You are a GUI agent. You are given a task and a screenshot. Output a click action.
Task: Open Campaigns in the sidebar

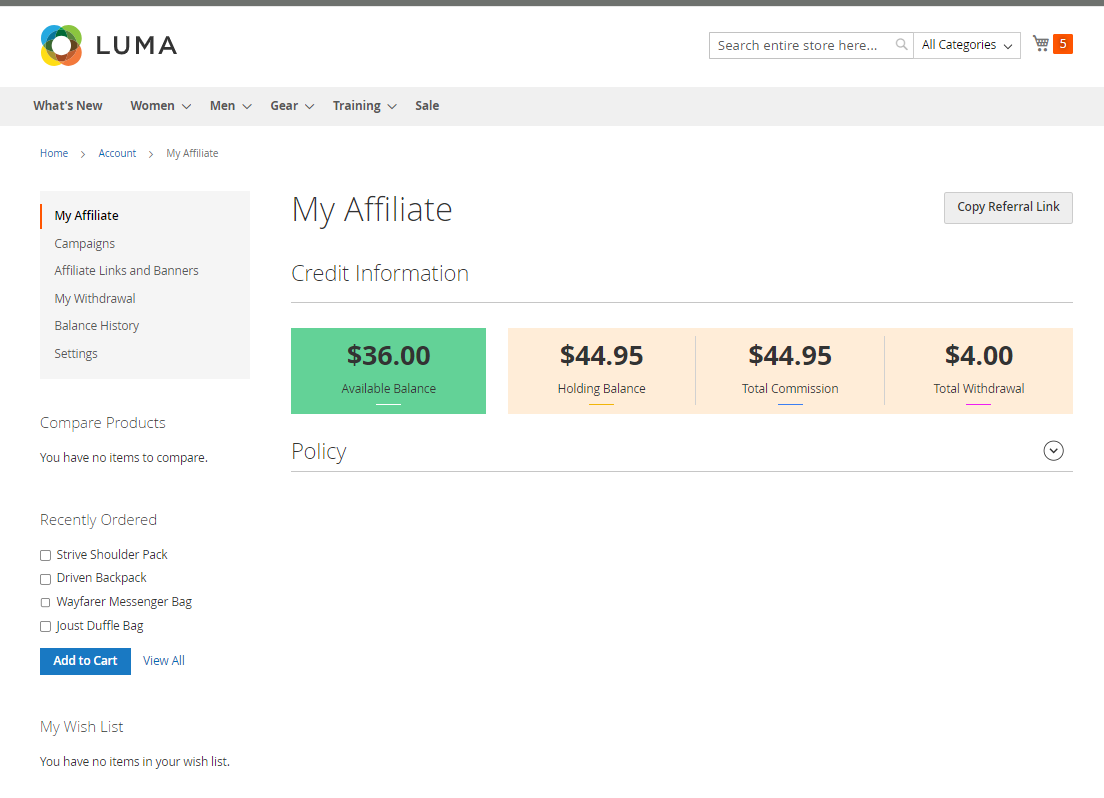point(85,244)
